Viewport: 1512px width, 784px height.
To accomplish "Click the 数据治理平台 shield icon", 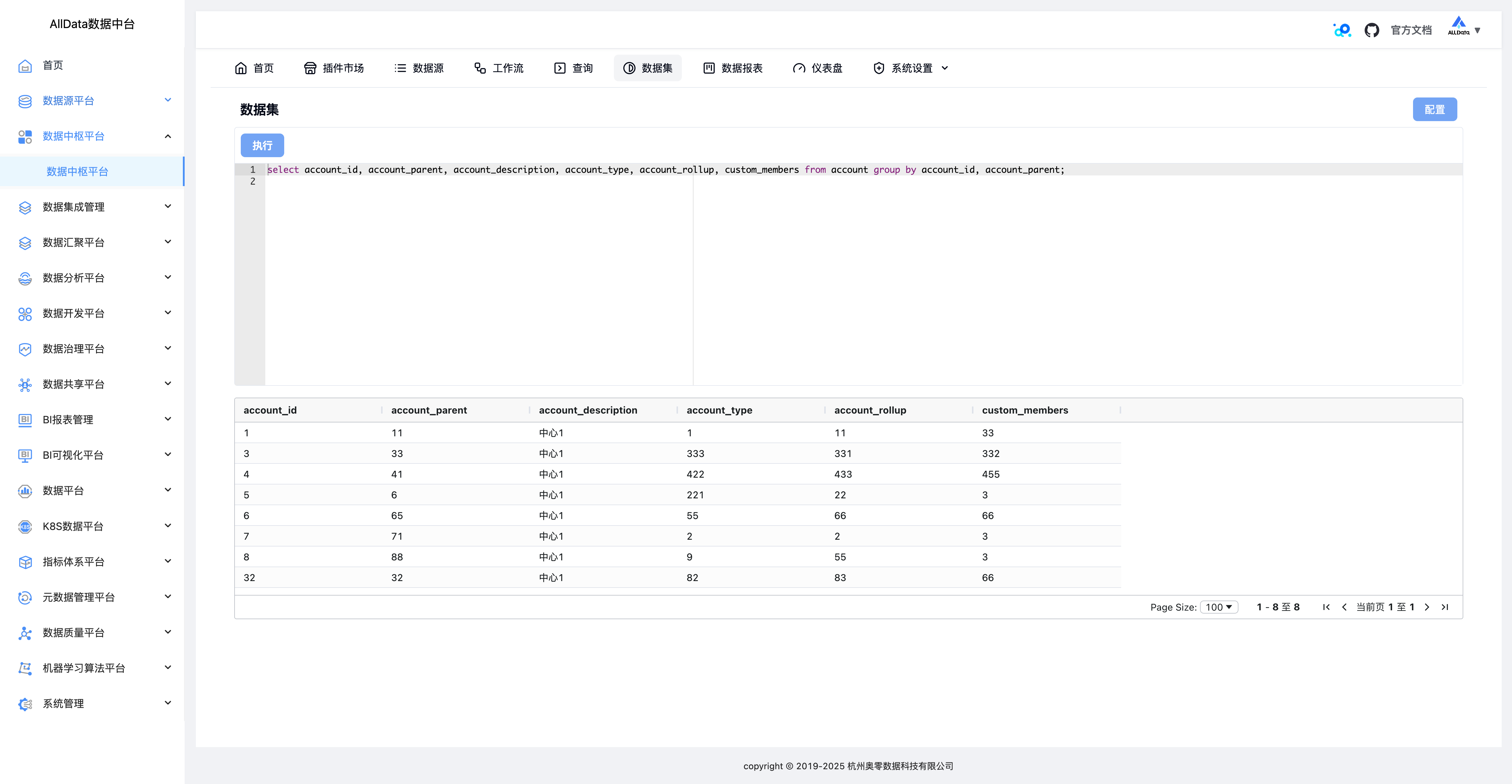I will pyautogui.click(x=25, y=349).
